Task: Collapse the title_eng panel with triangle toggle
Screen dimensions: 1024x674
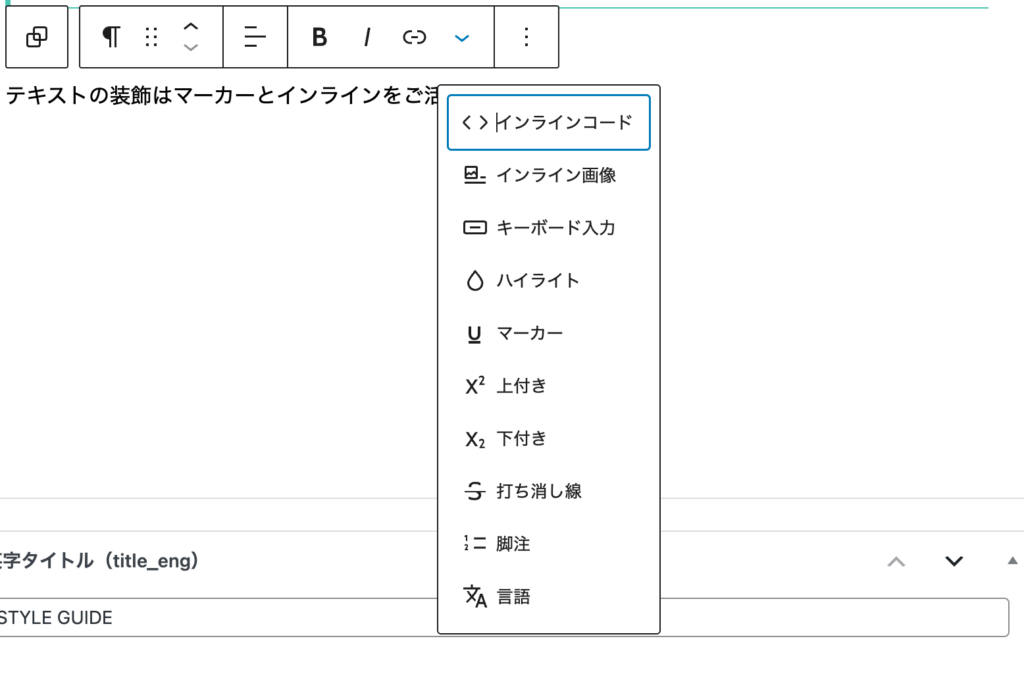Action: pos(1012,560)
